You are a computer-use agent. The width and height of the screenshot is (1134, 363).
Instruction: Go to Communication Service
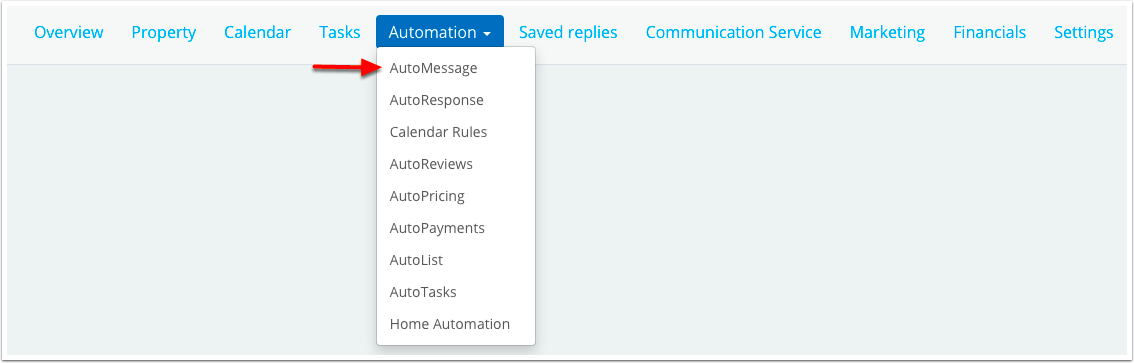[x=733, y=33]
